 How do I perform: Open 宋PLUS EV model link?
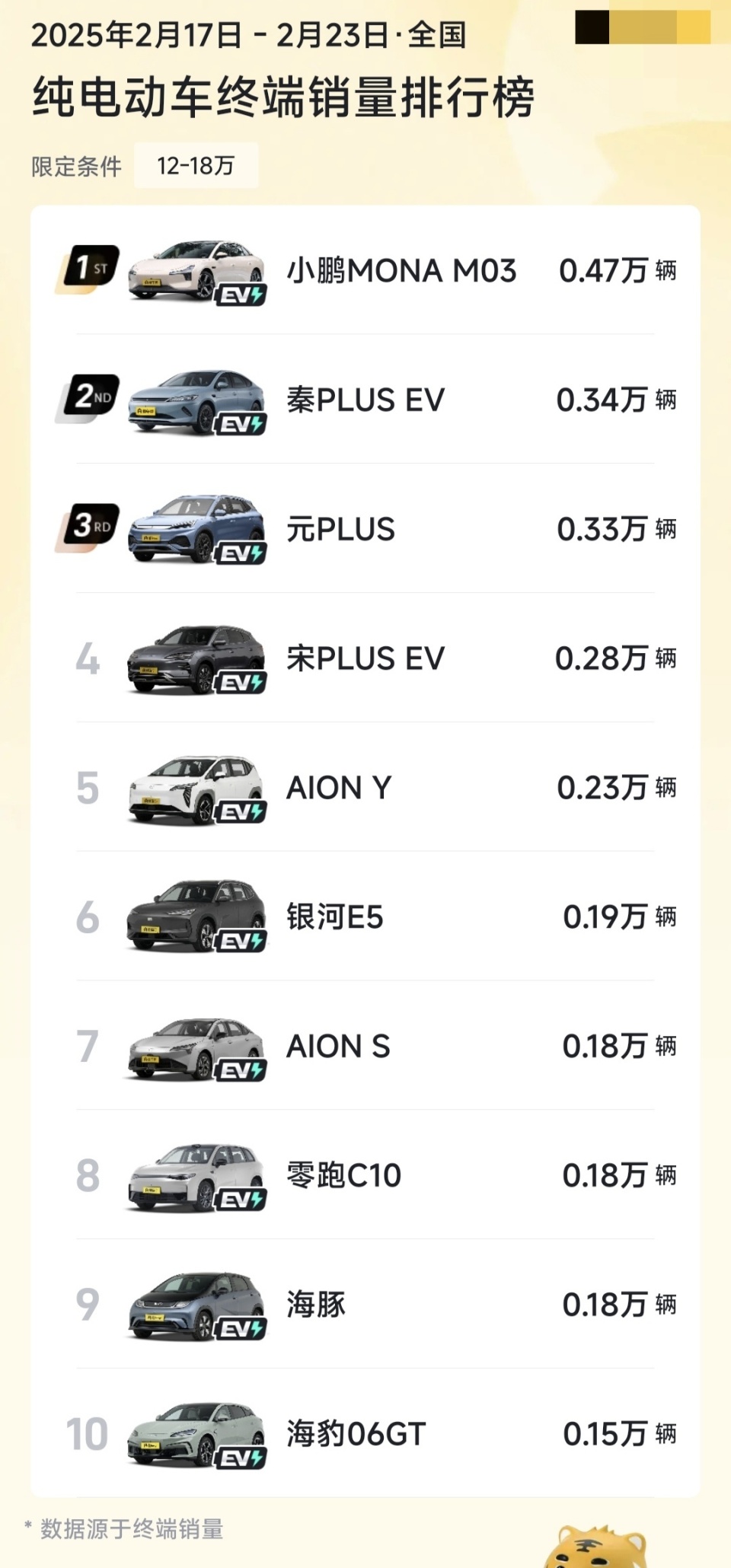pyautogui.click(x=365, y=658)
